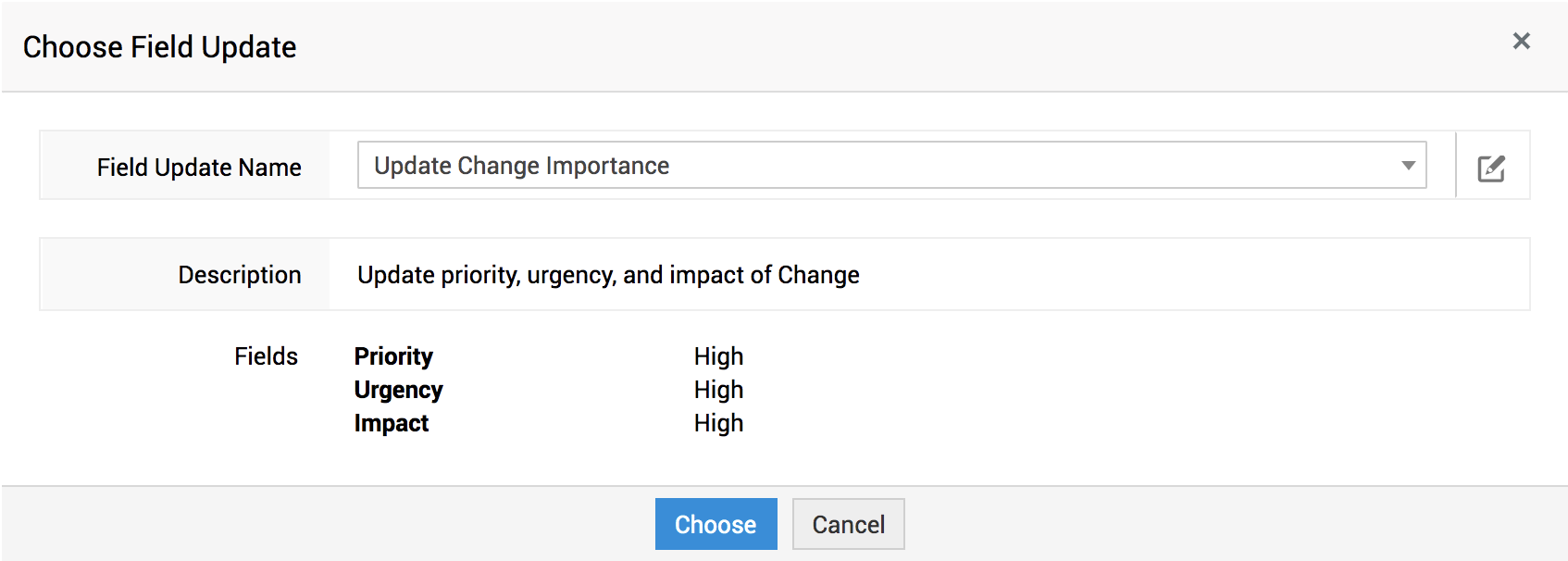Expand the Field Update Name dropdown arrow
Screen dimensions: 1568x561
[x=1408, y=166]
